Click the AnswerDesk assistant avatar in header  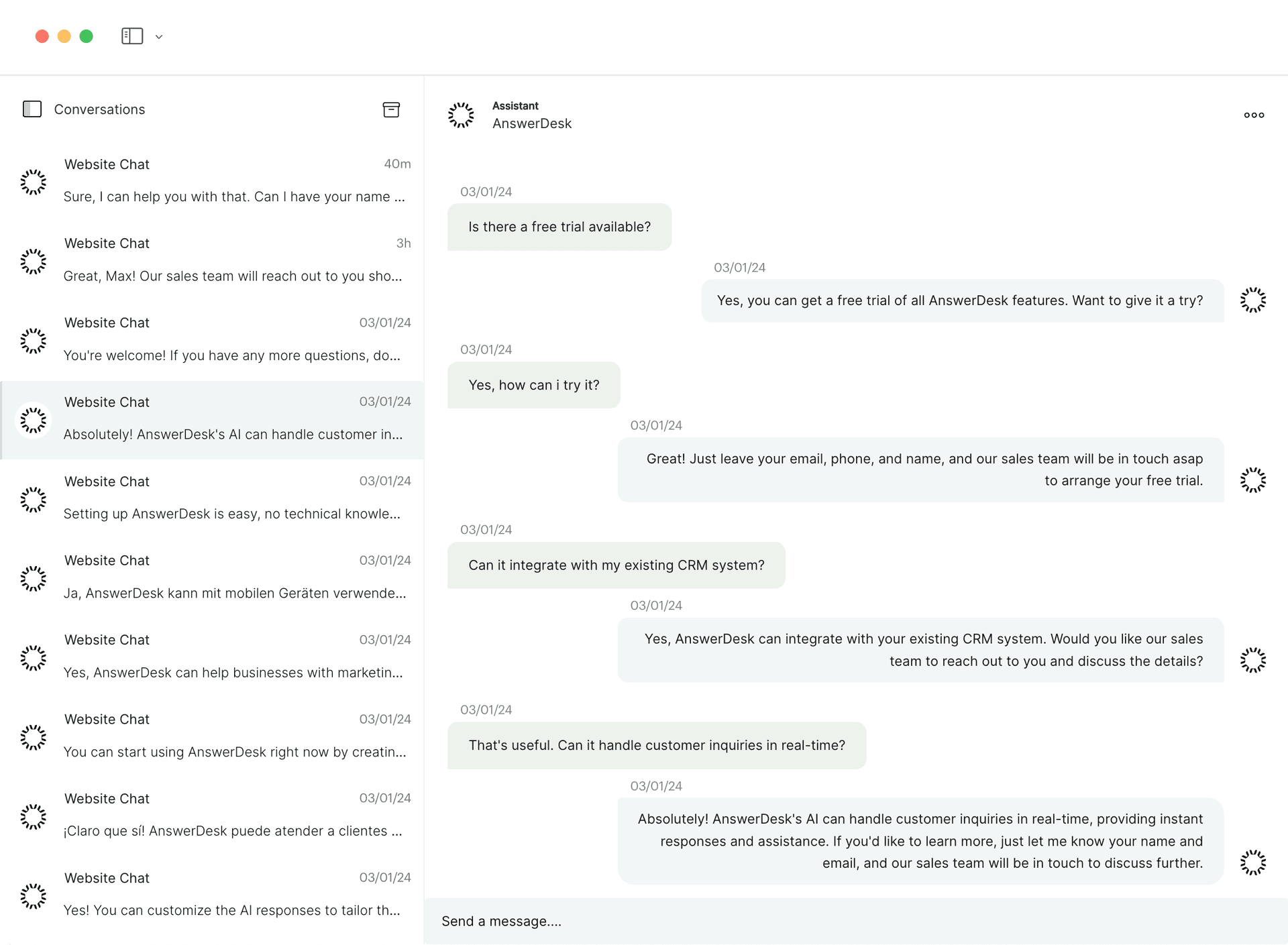pyautogui.click(x=461, y=115)
